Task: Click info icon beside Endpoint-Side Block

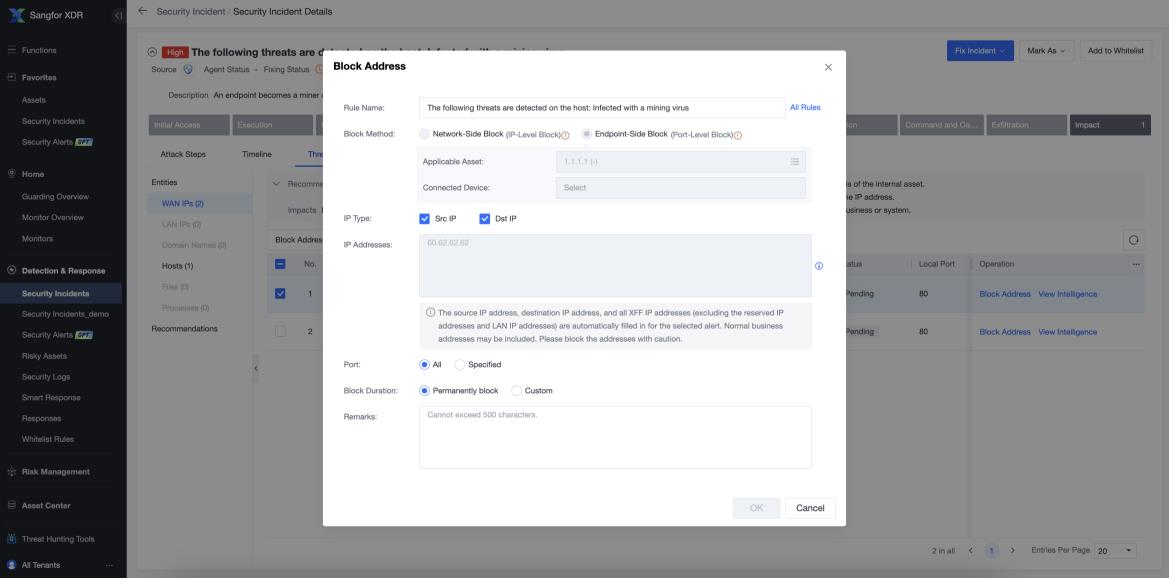Action: pyautogui.click(x=737, y=135)
